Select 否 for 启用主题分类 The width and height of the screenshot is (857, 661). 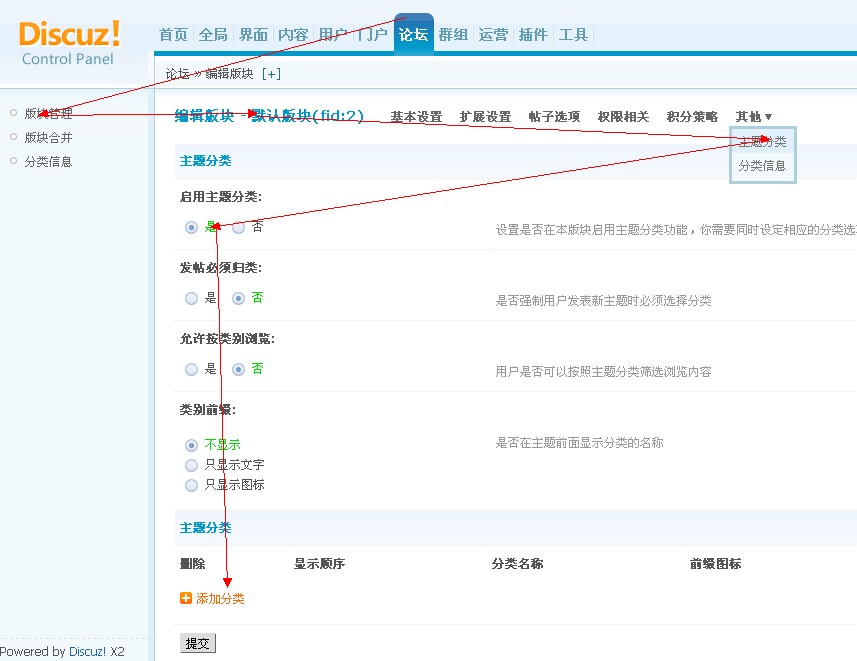(238, 227)
